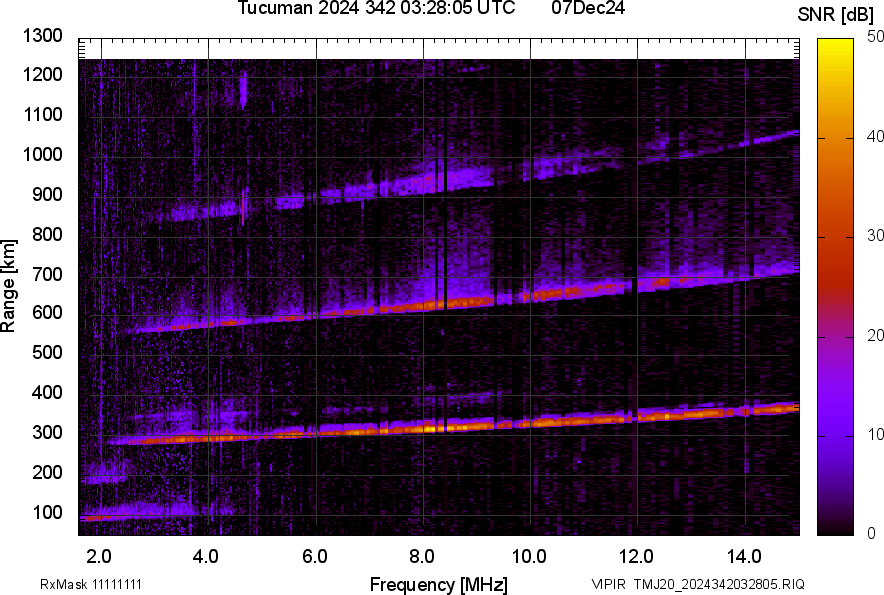884x595 pixels.
Task: Click the colorbar tick label 20
Action: point(875,336)
